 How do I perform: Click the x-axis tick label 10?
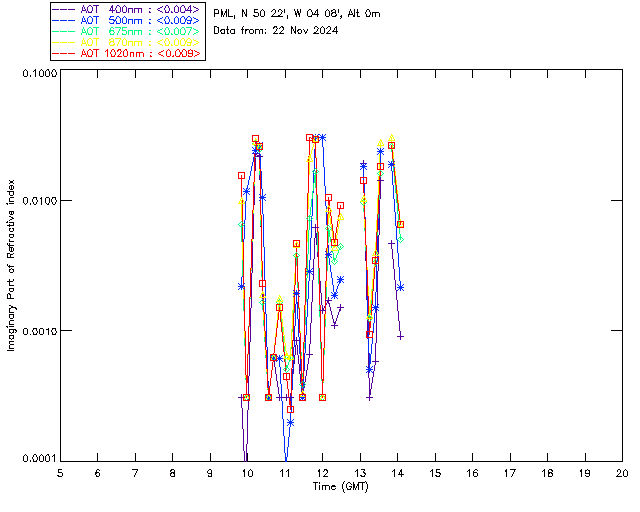(247, 473)
